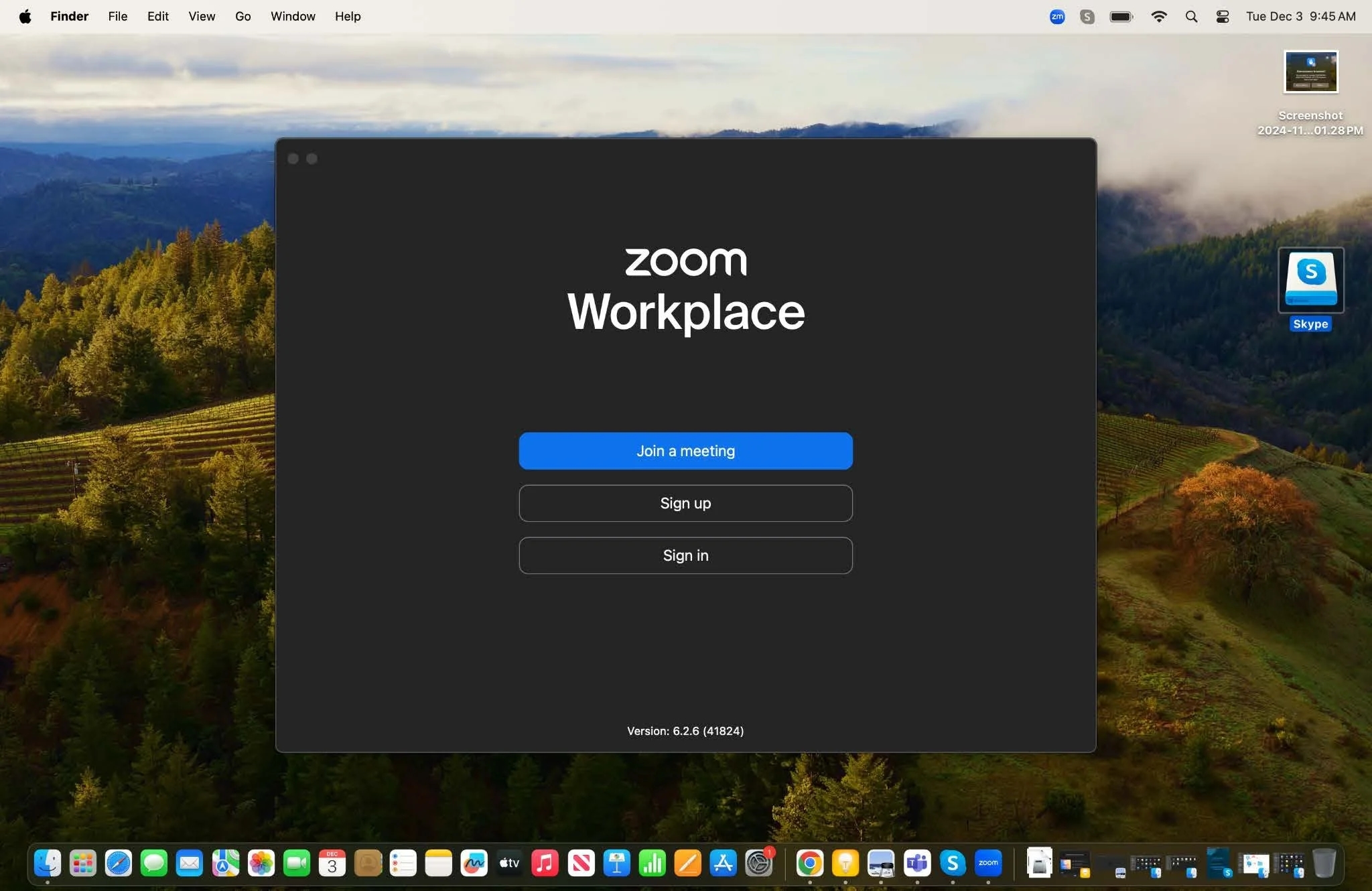The width and height of the screenshot is (1372, 891).
Task: Open Microsoft Teams from the Dock
Action: coord(917,864)
